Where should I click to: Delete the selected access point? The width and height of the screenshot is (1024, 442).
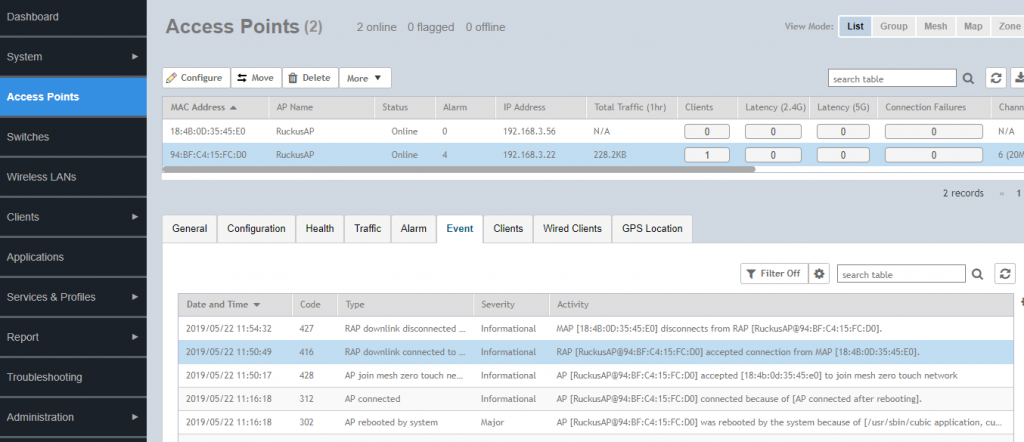[310, 78]
